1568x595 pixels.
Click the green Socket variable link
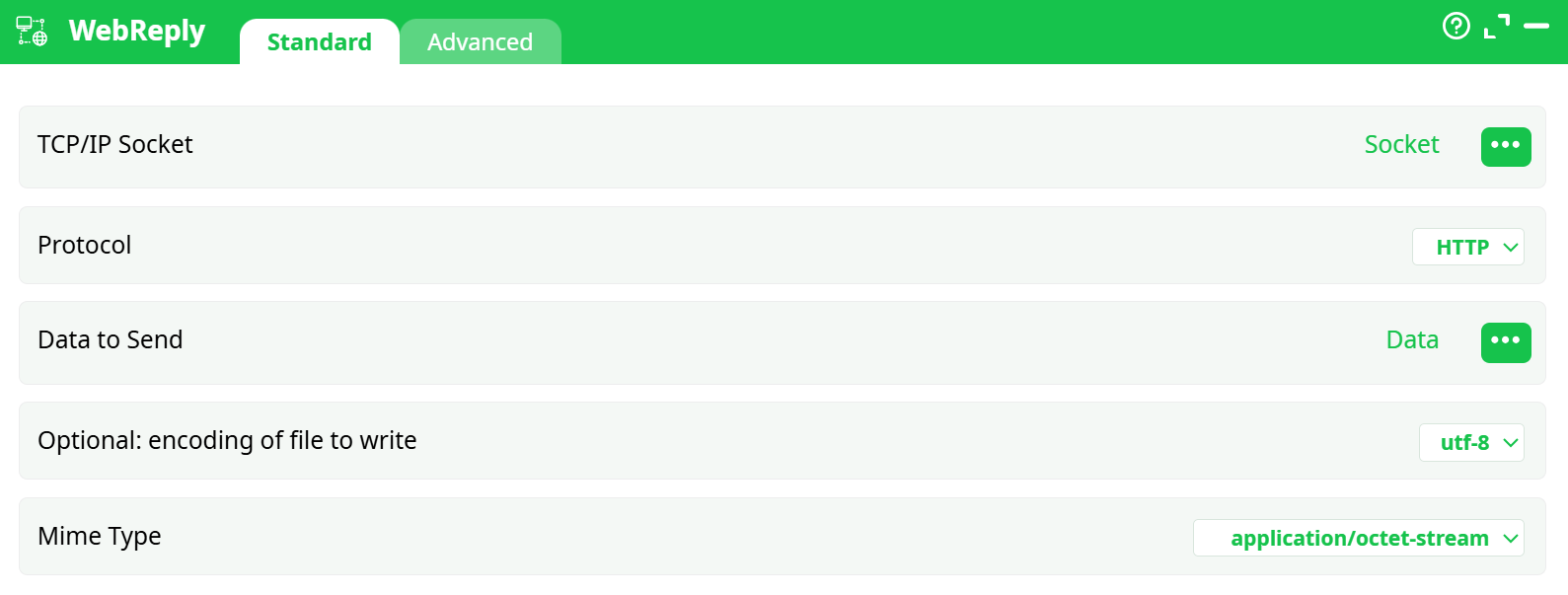tap(1401, 145)
